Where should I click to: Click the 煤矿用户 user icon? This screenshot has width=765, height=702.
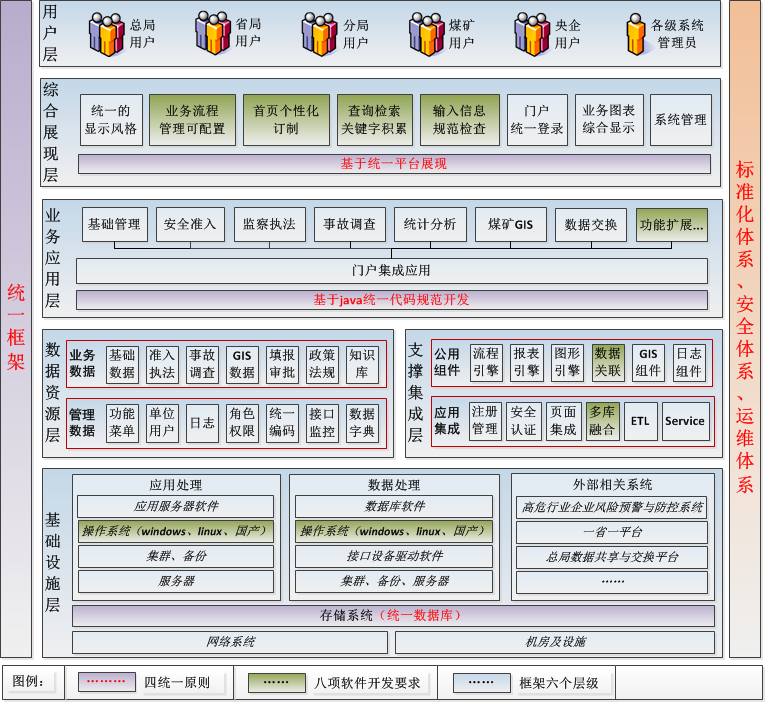(x=426, y=34)
